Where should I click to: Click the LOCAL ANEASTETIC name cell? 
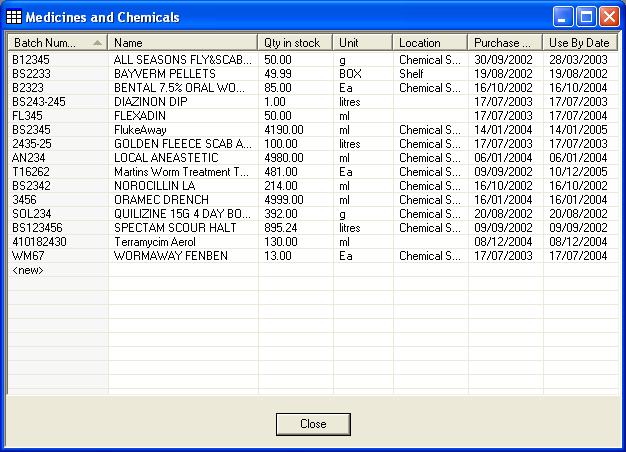(183, 158)
